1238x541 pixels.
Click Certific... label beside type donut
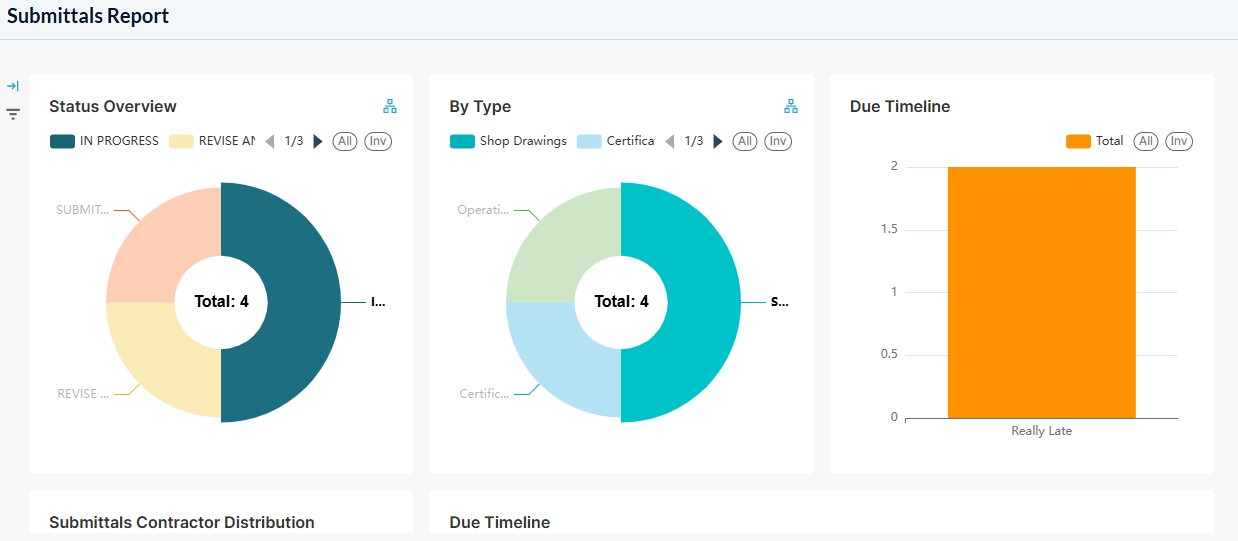tap(484, 394)
